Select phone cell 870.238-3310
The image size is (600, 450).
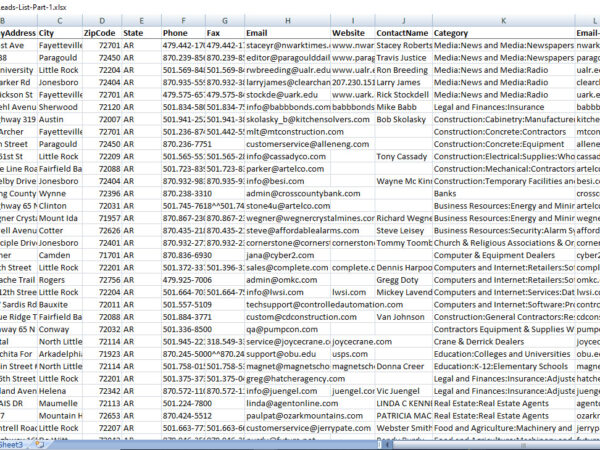point(183,194)
